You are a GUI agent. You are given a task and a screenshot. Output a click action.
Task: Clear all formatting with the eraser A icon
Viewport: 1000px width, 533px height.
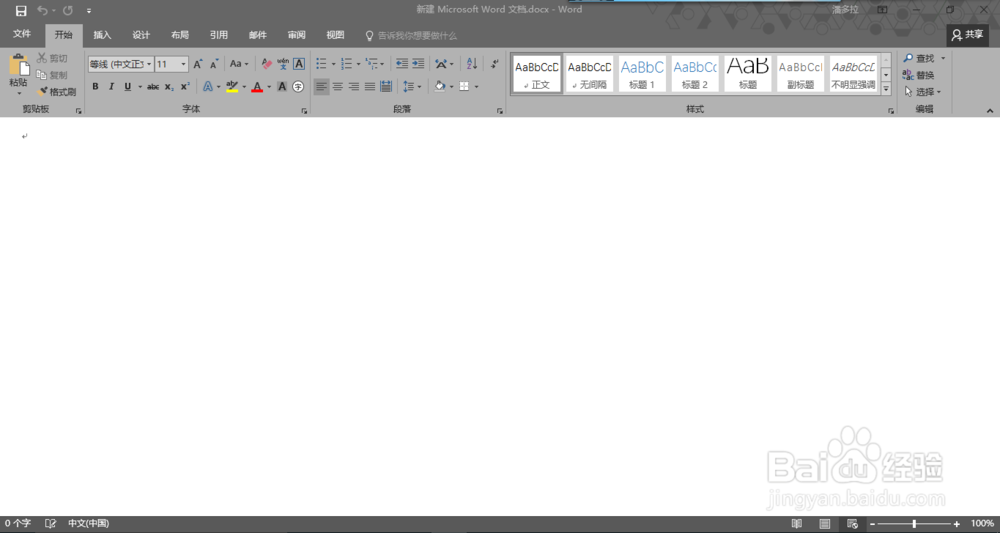(x=267, y=64)
